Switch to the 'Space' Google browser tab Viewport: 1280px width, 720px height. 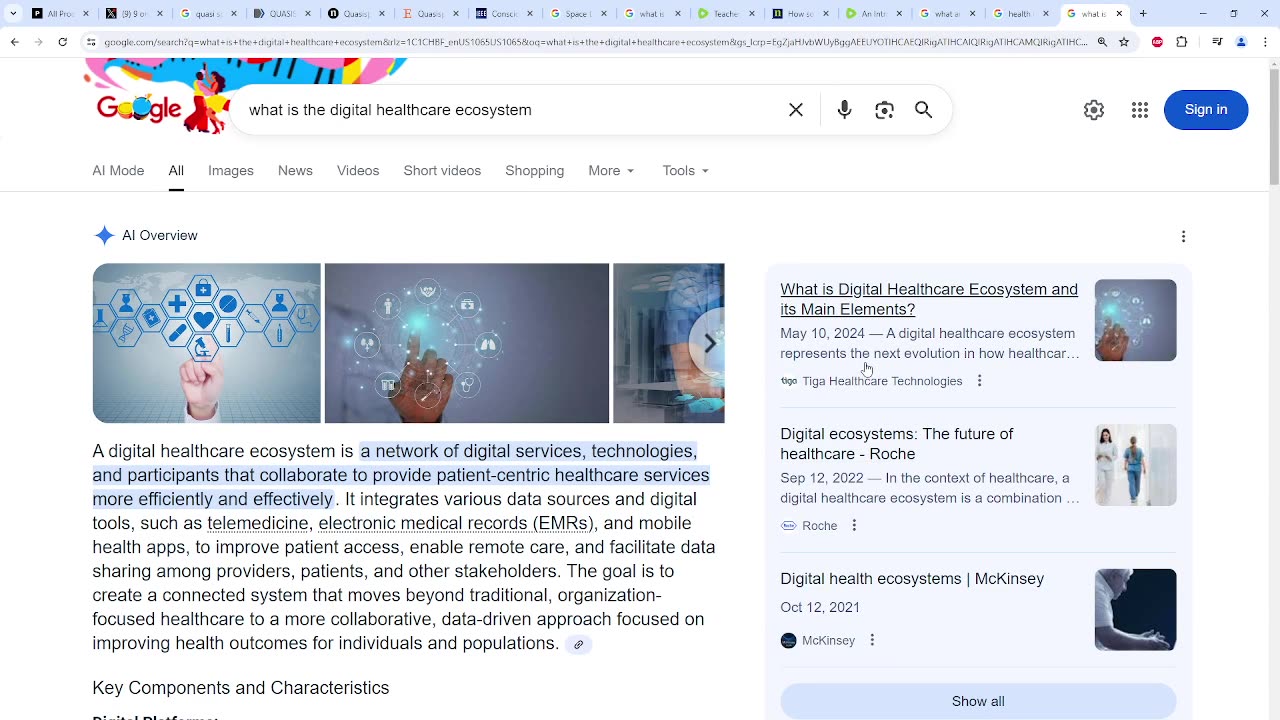(576, 14)
